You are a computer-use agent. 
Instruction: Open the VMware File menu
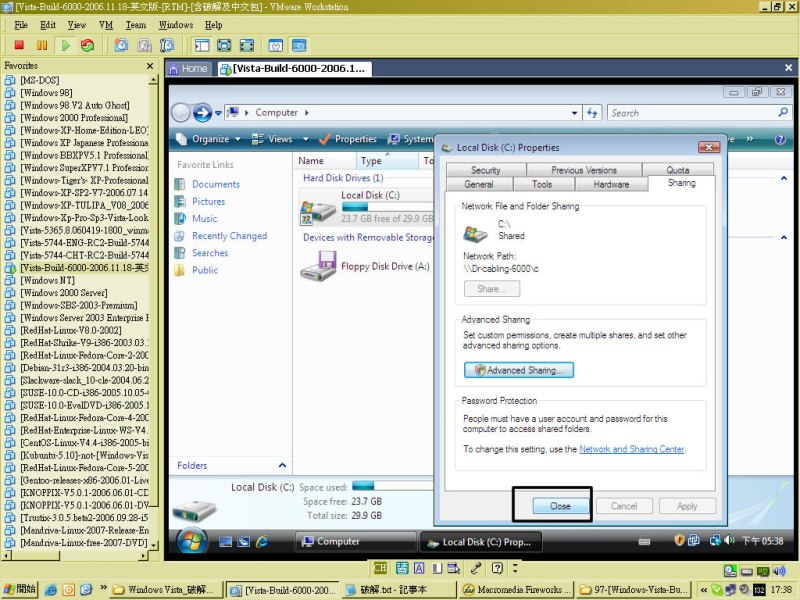21,25
